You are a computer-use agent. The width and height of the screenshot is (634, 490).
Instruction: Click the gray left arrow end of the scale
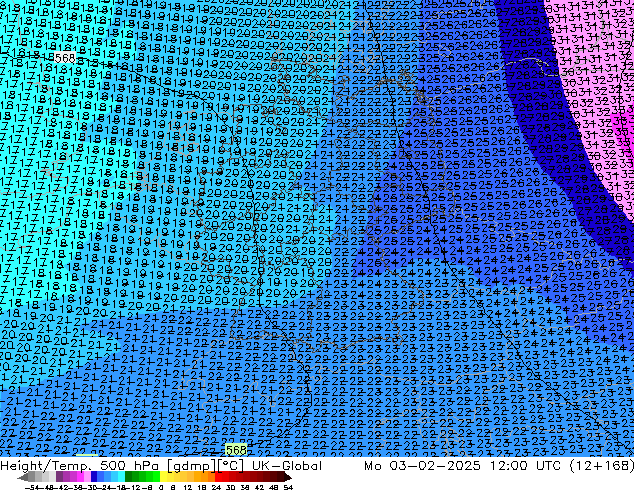pyautogui.click(x=23, y=477)
